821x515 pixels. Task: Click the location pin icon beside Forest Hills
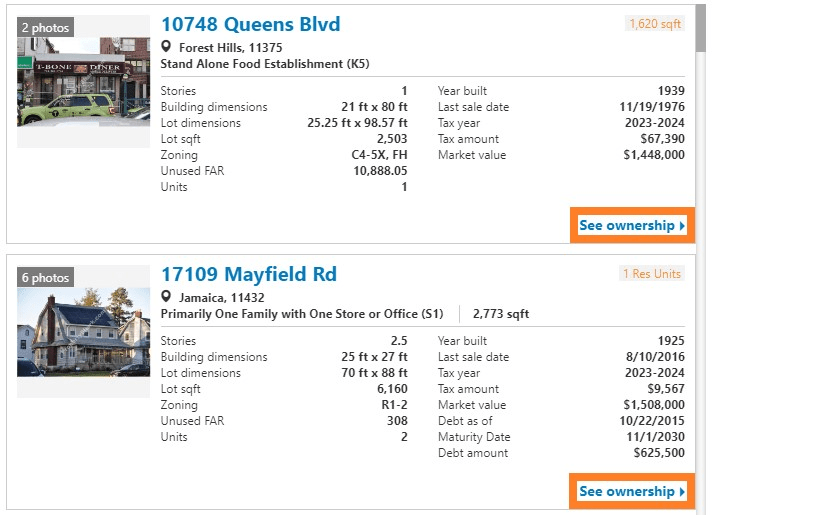coord(167,47)
